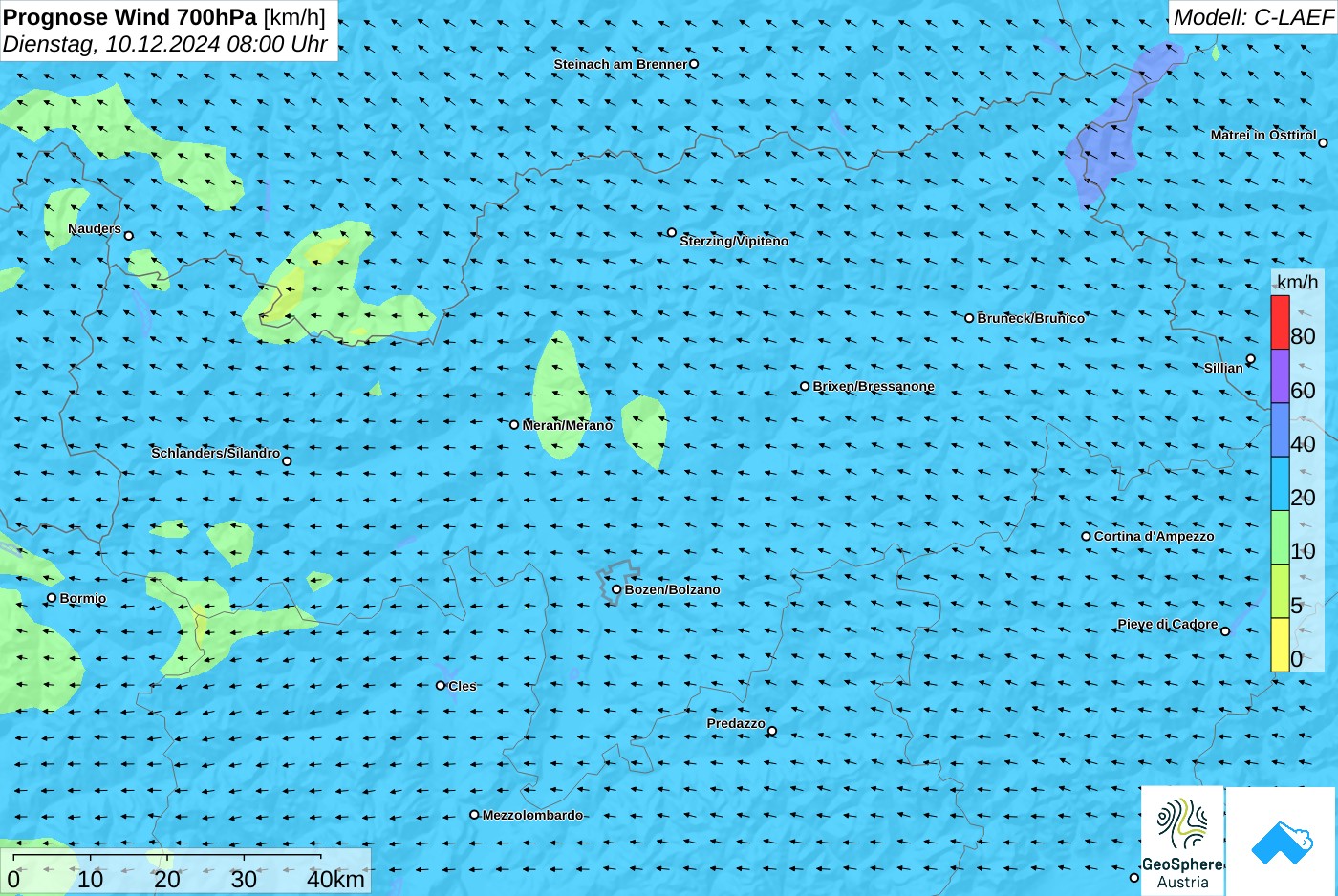Click the Sterzing/Vipiteno marker circle

(x=672, y=232)
